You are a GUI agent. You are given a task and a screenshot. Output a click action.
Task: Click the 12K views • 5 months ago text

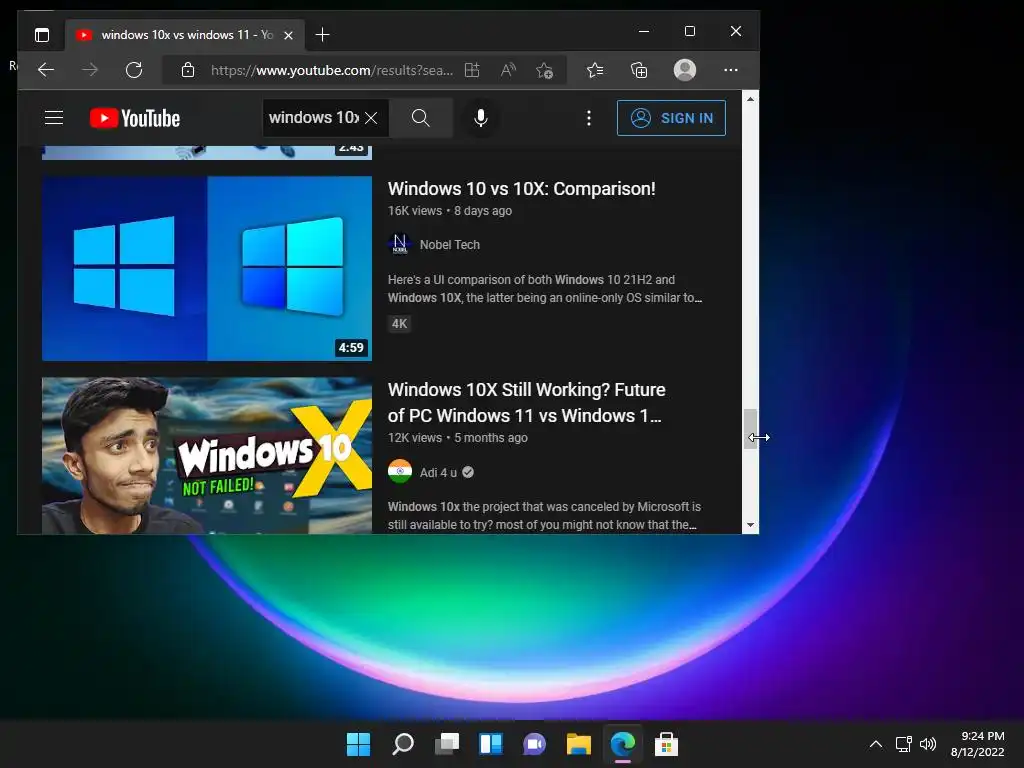pyautogui.click(x=458, y=438)
